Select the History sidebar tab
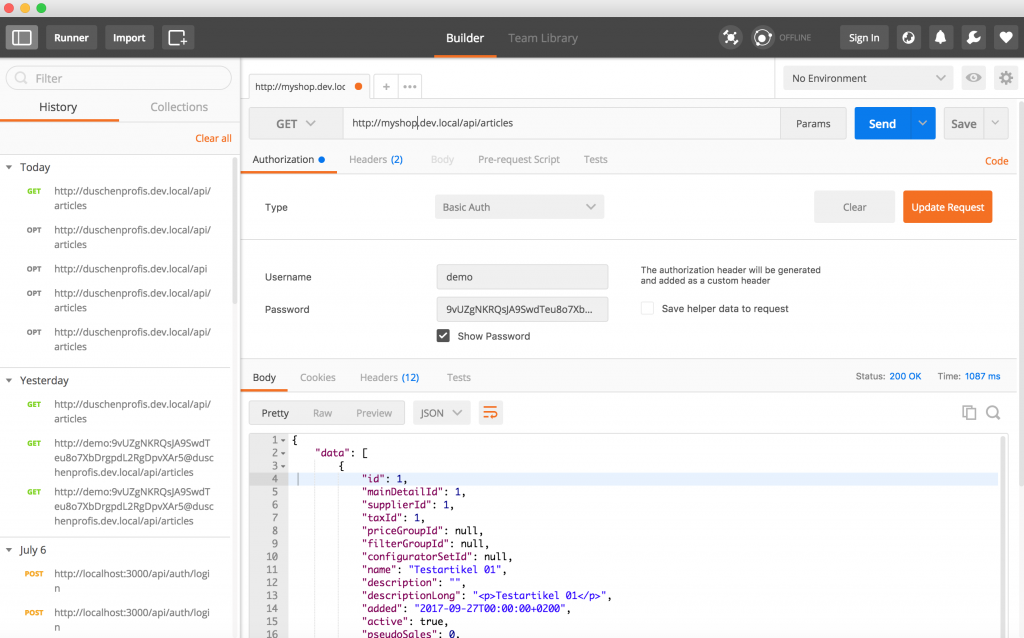The image size is (1024, 638). tap(58, 107)
